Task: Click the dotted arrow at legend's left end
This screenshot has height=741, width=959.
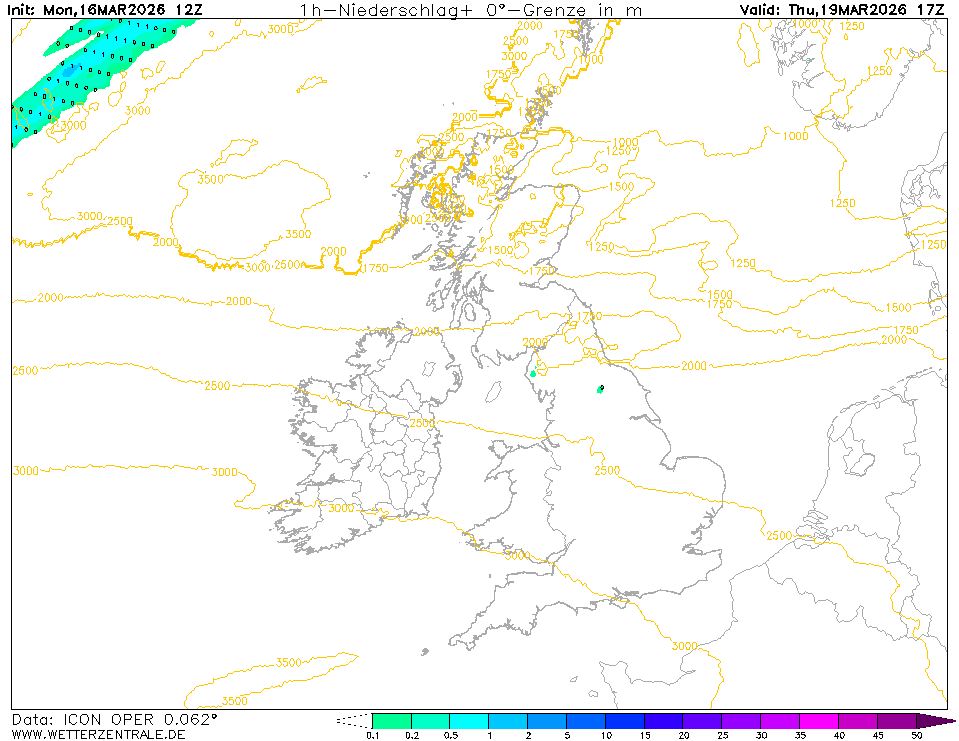Action: click(352, 720)
